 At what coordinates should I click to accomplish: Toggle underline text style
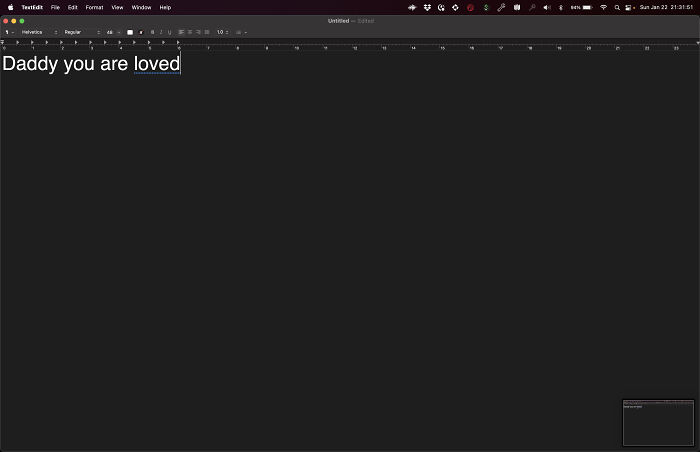(169, 32)
